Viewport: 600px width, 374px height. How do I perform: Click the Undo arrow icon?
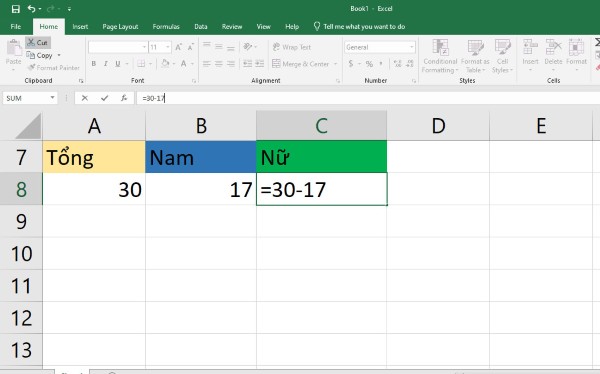coord(32,8)
